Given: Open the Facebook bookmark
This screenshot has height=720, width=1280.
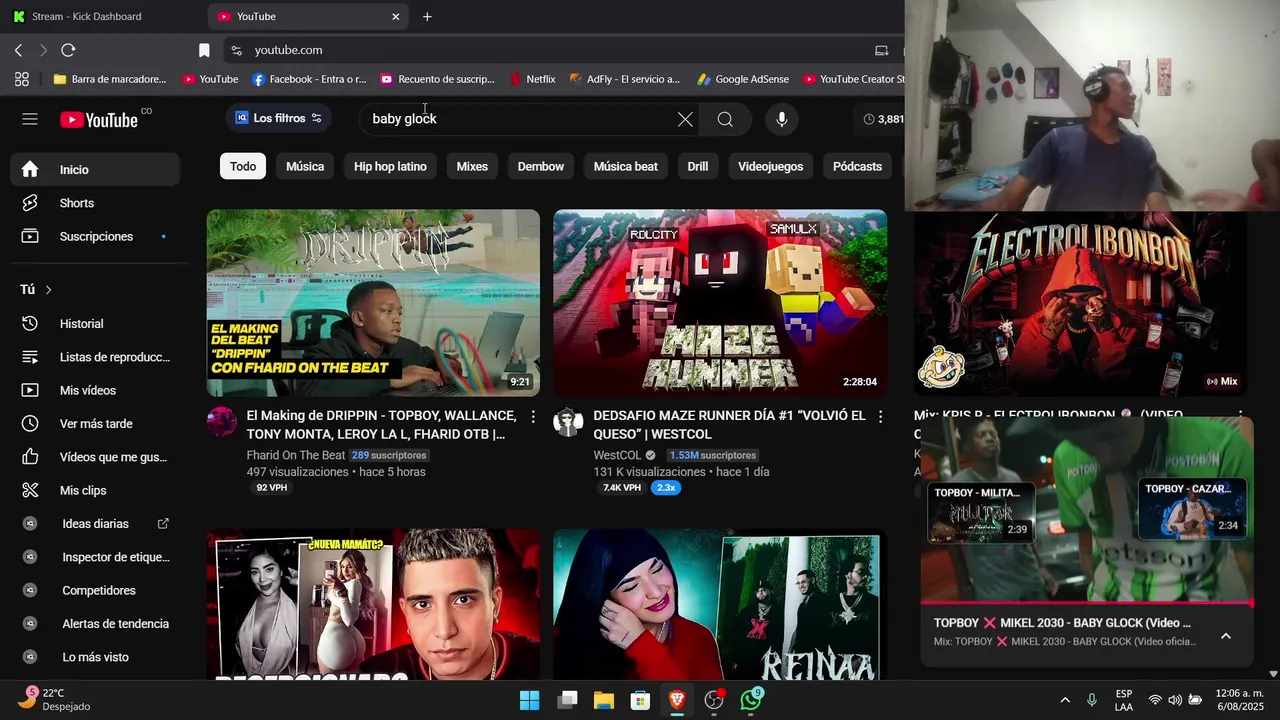Looking at the screenshot, I should 309,79.
